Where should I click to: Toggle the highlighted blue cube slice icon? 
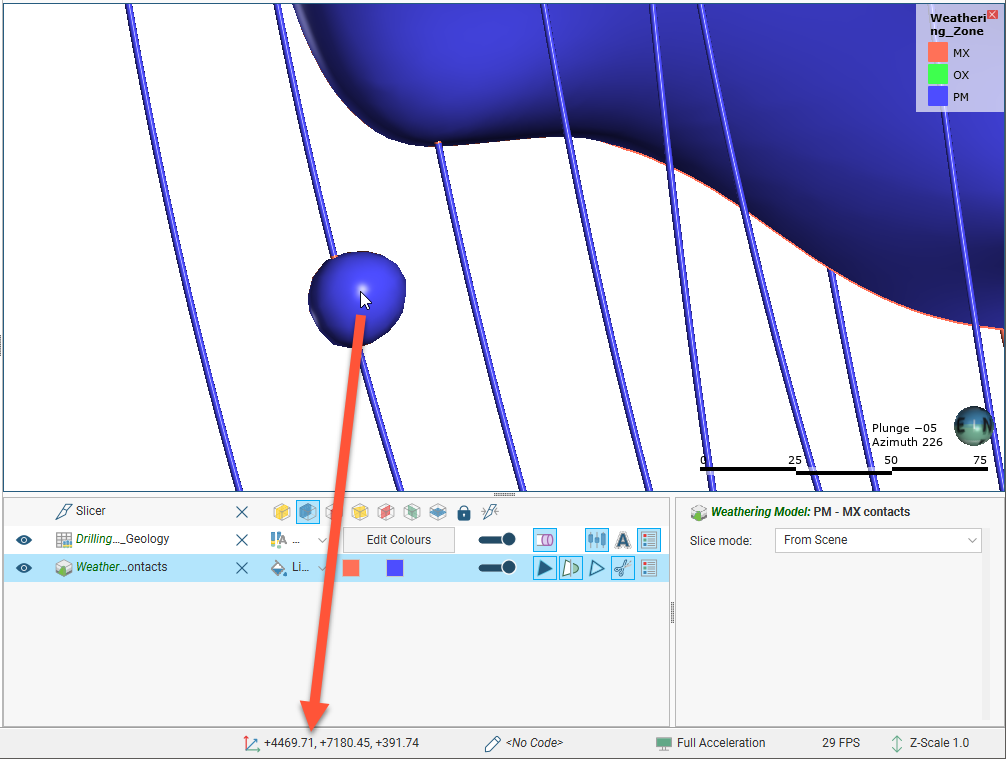(308, 512)
